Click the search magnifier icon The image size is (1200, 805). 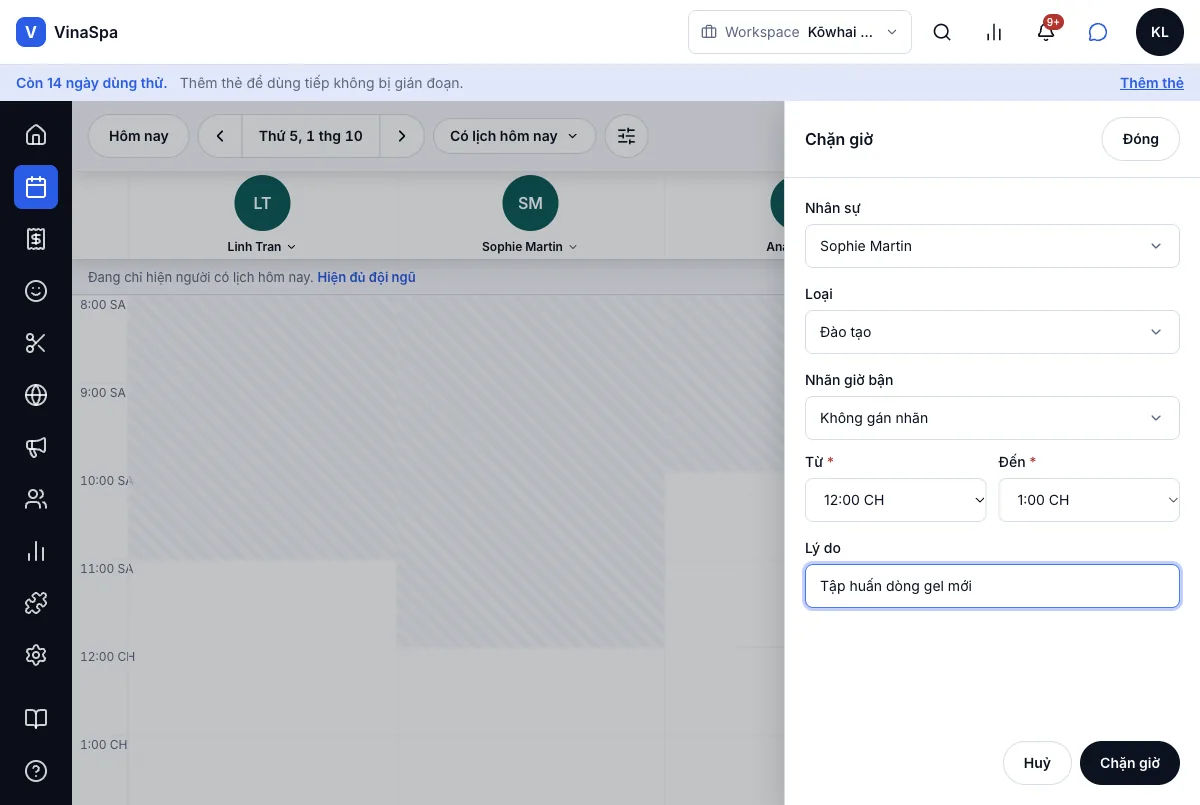click(942, 32)
